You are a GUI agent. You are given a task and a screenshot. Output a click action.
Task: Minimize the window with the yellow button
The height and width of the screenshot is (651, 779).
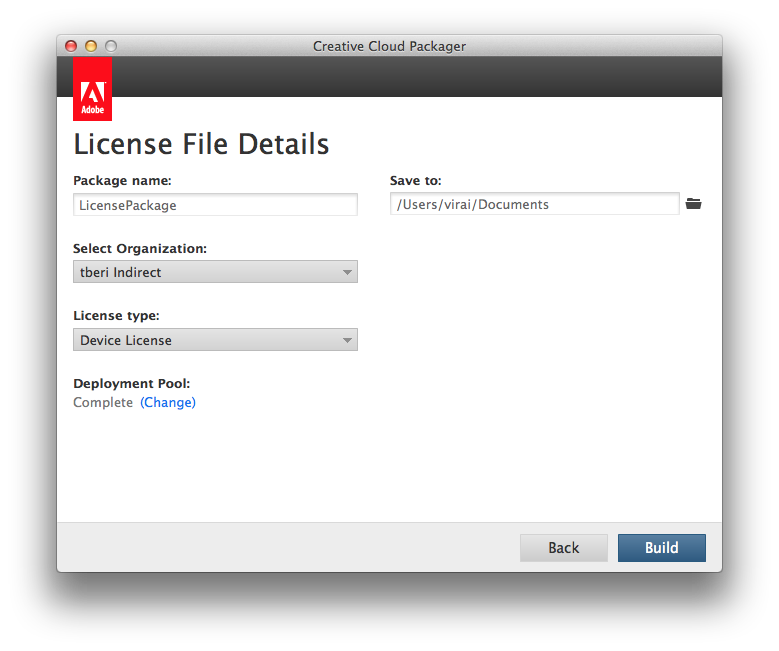coord(91,46)
